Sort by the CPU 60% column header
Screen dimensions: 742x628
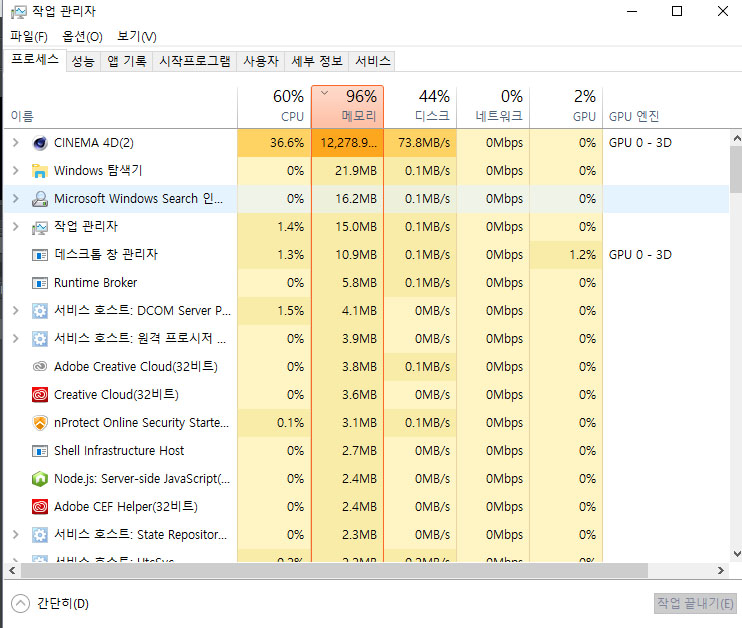(x=274, y=107)
